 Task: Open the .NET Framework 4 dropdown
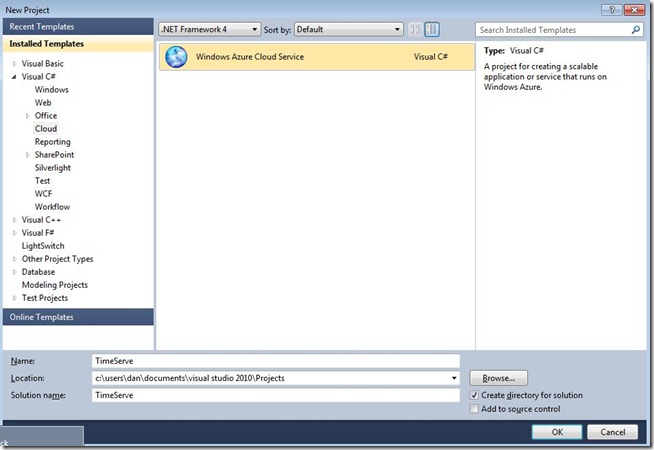coord(210,29)
